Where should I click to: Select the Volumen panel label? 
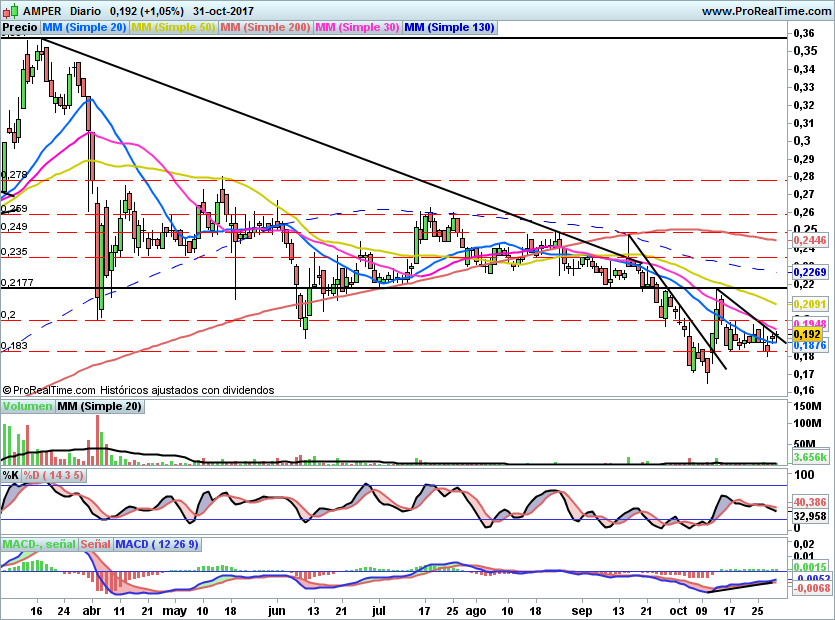27,407
